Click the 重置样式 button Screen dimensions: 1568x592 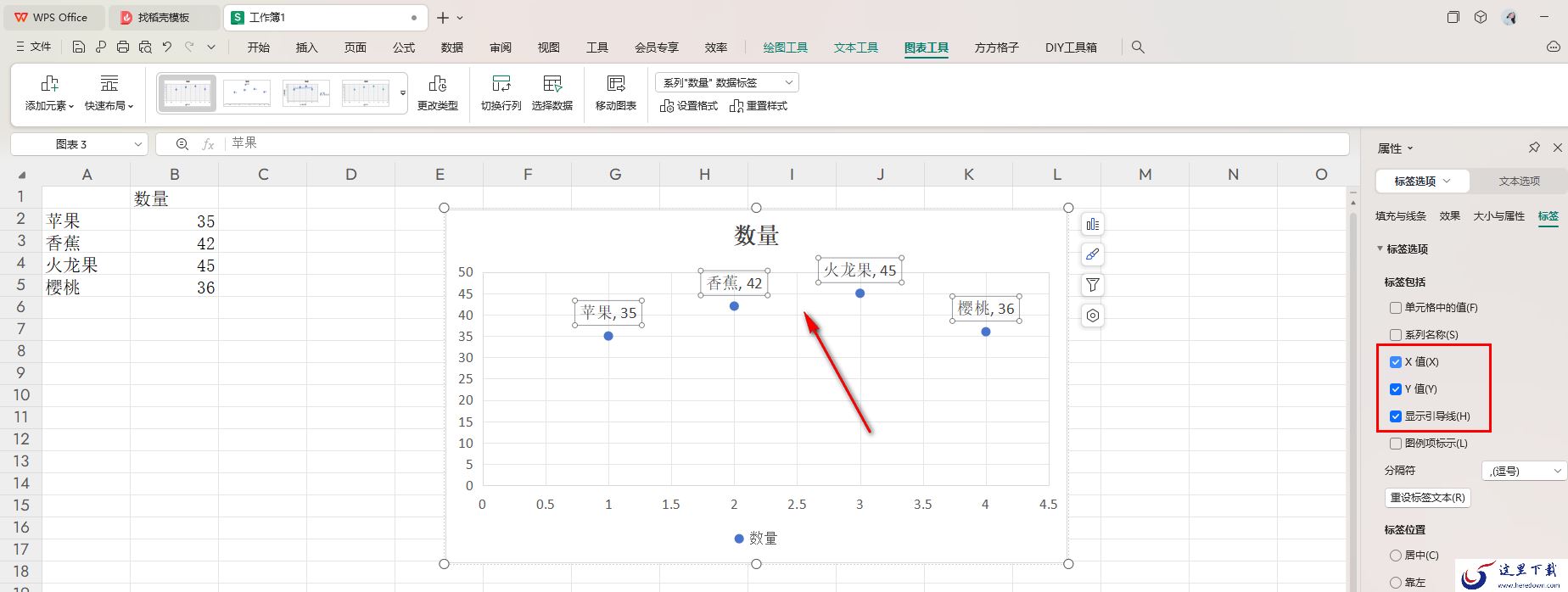click(759, 106)
